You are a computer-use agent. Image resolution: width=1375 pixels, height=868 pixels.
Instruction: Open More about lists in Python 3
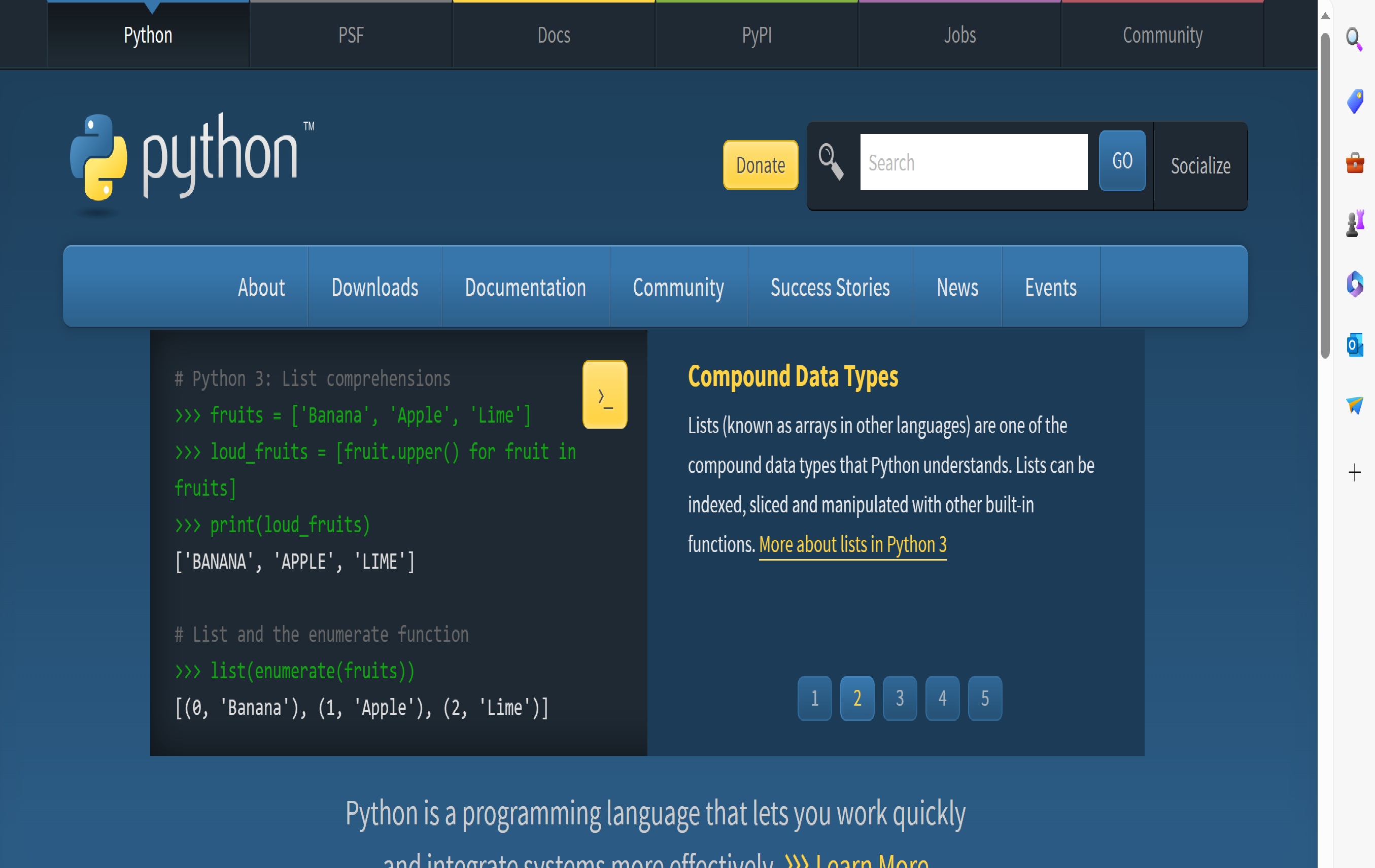(x=852, y=545)
